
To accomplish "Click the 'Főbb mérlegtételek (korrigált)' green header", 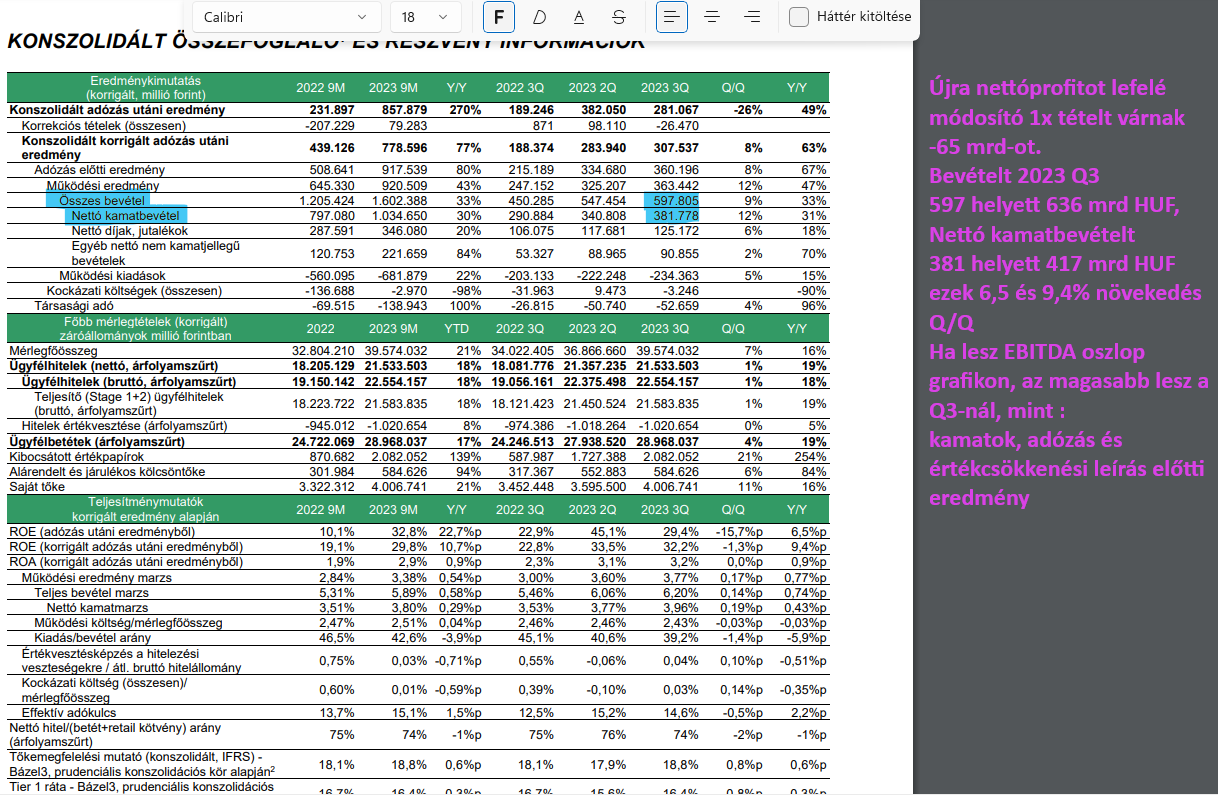I will 146,322.
